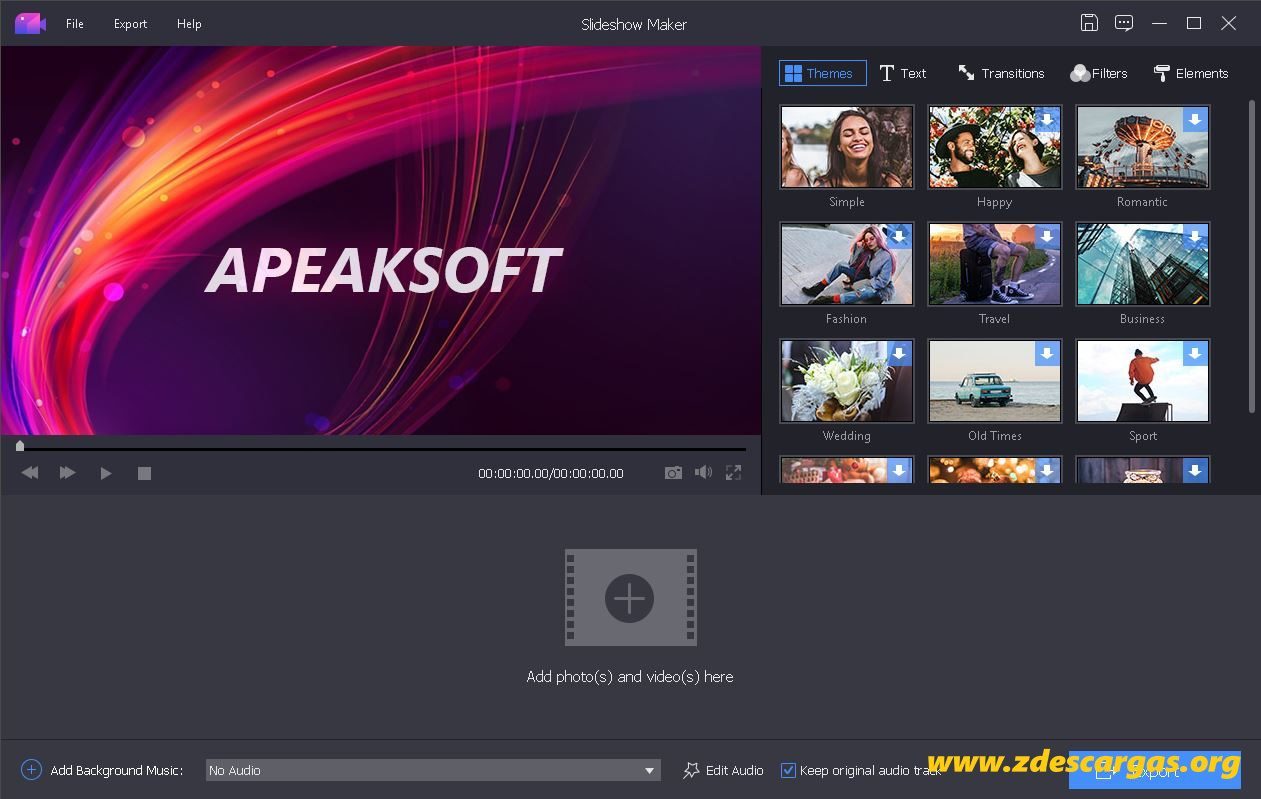This screenshot has height=799, width=1261.
Task: Download the Old Times theme via its arrow icon
Action: pyautogui.click(x=1047, y=354)
